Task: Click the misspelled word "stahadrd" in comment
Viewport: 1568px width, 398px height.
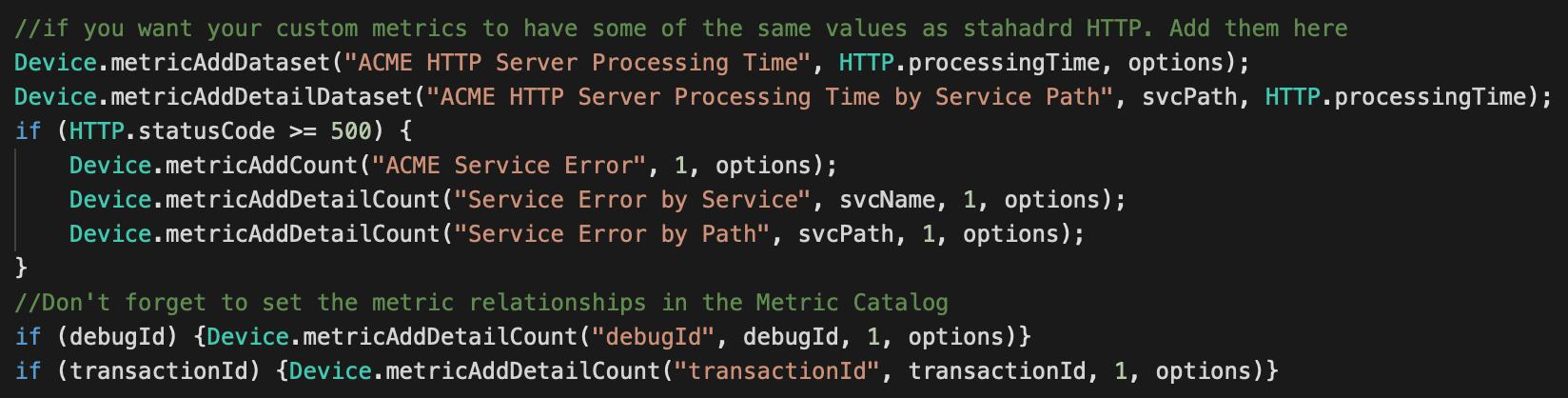Action: (x=1017, y=29)
